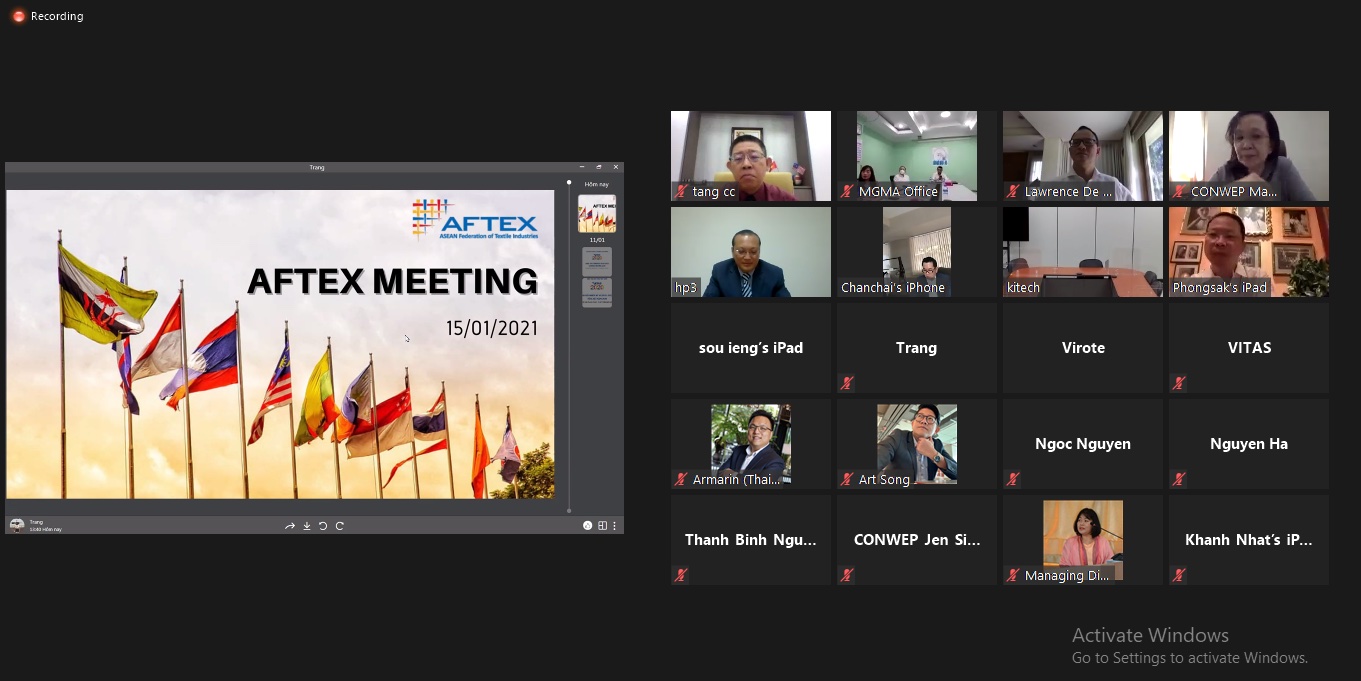Select sou ieng's iPad participant tile

pos(751,348)
